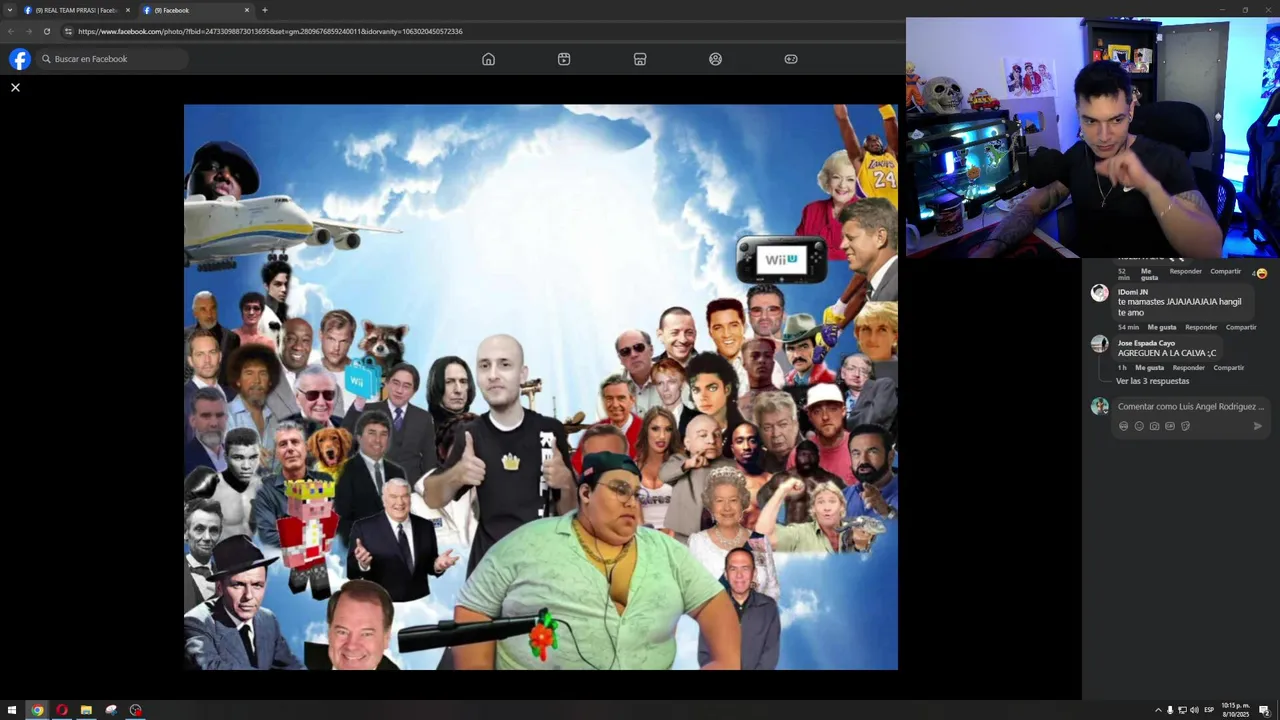This screenshot has width=1280, height=720.
Task: Open the site info icon beside the URL
Action: point(68,31)
